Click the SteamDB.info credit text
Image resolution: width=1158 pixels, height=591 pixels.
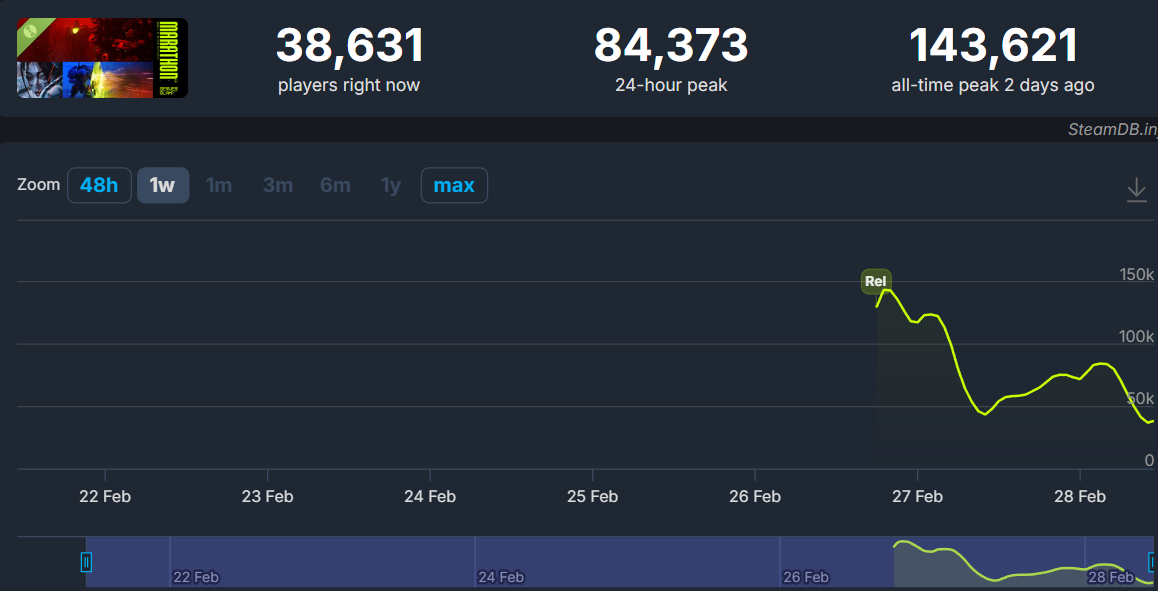click(1112, 129)
